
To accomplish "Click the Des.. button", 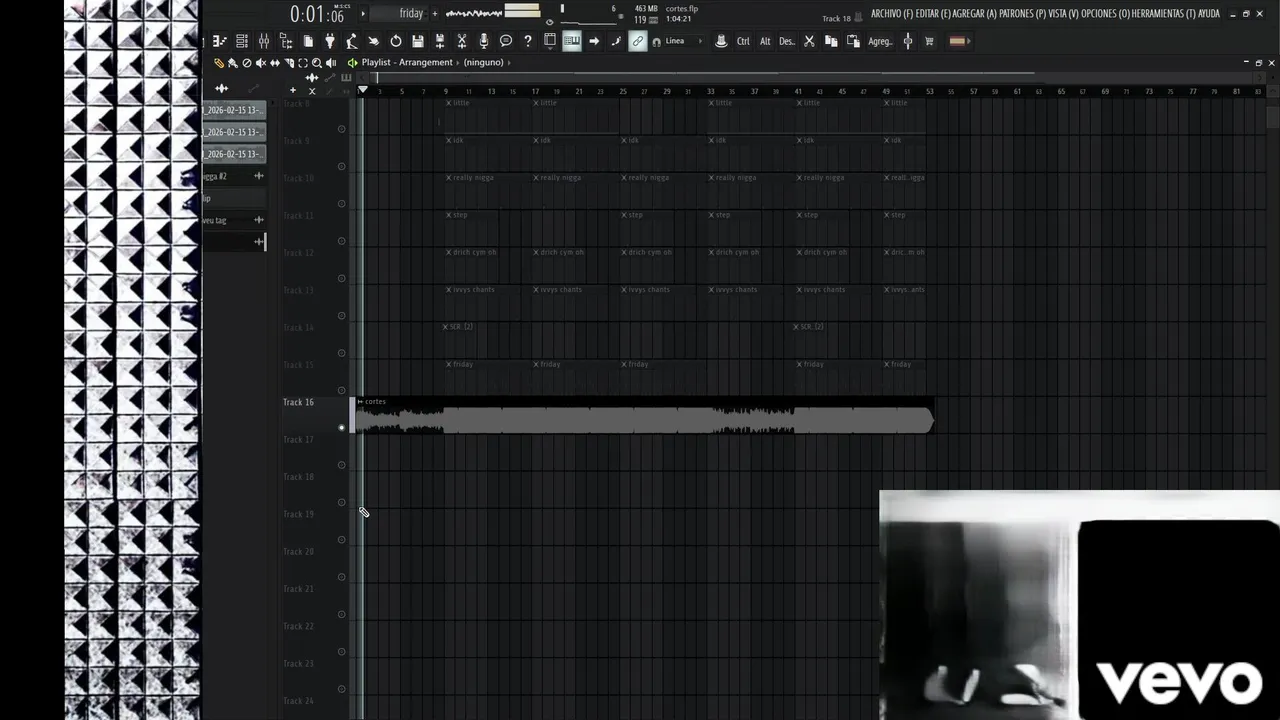I will point(787,41).
